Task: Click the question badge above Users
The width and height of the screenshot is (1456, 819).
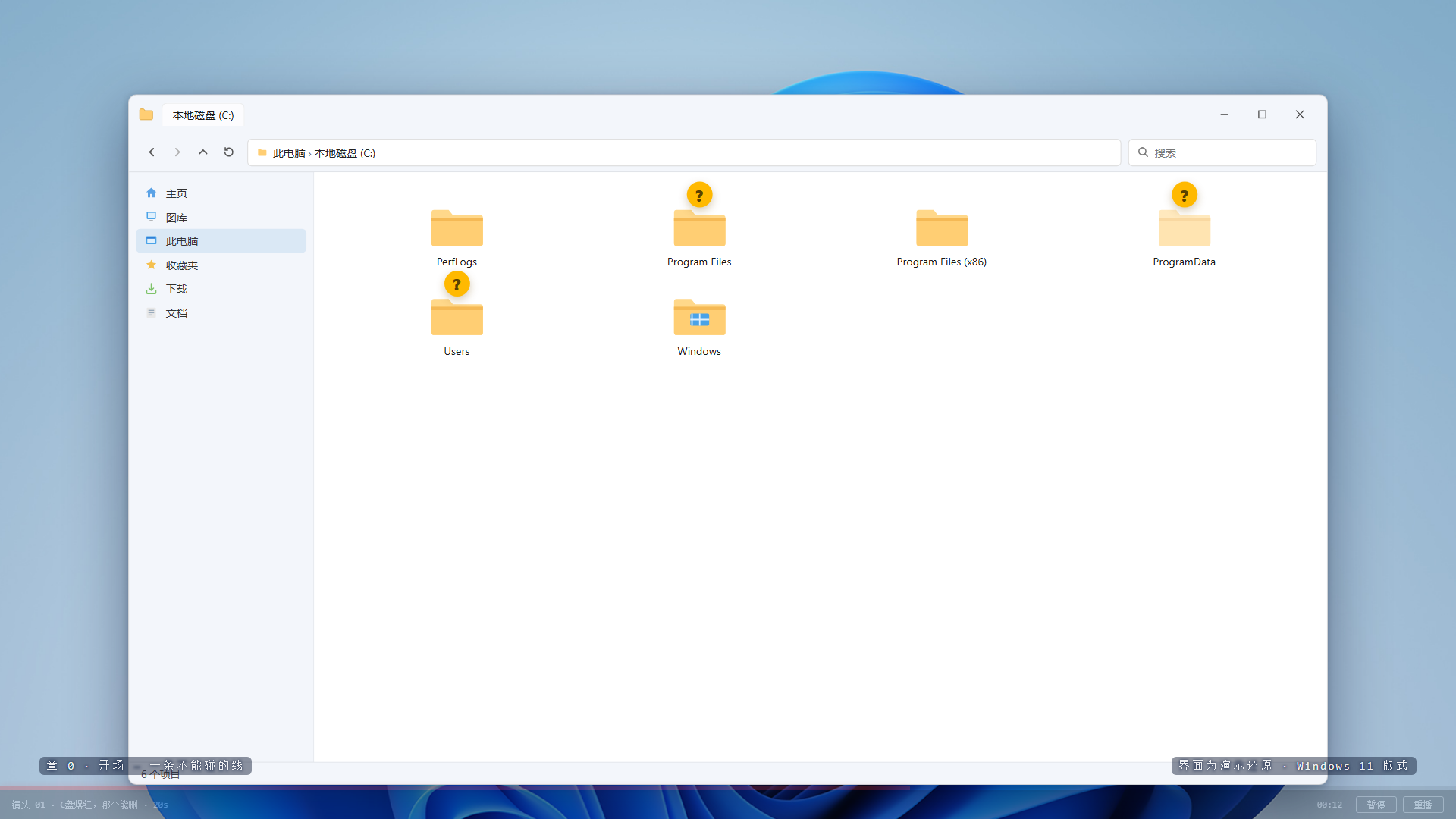Action: [x=457, y=284]
